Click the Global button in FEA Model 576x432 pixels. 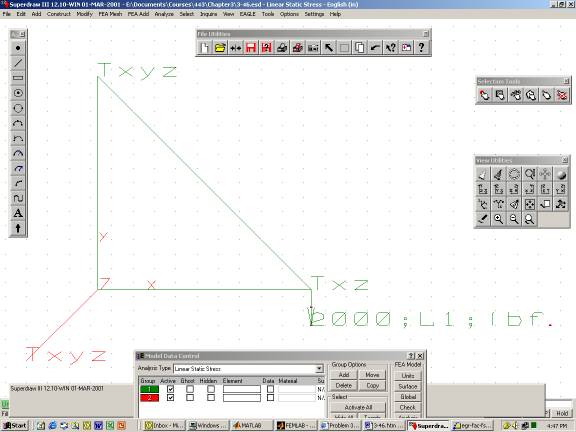407,397
